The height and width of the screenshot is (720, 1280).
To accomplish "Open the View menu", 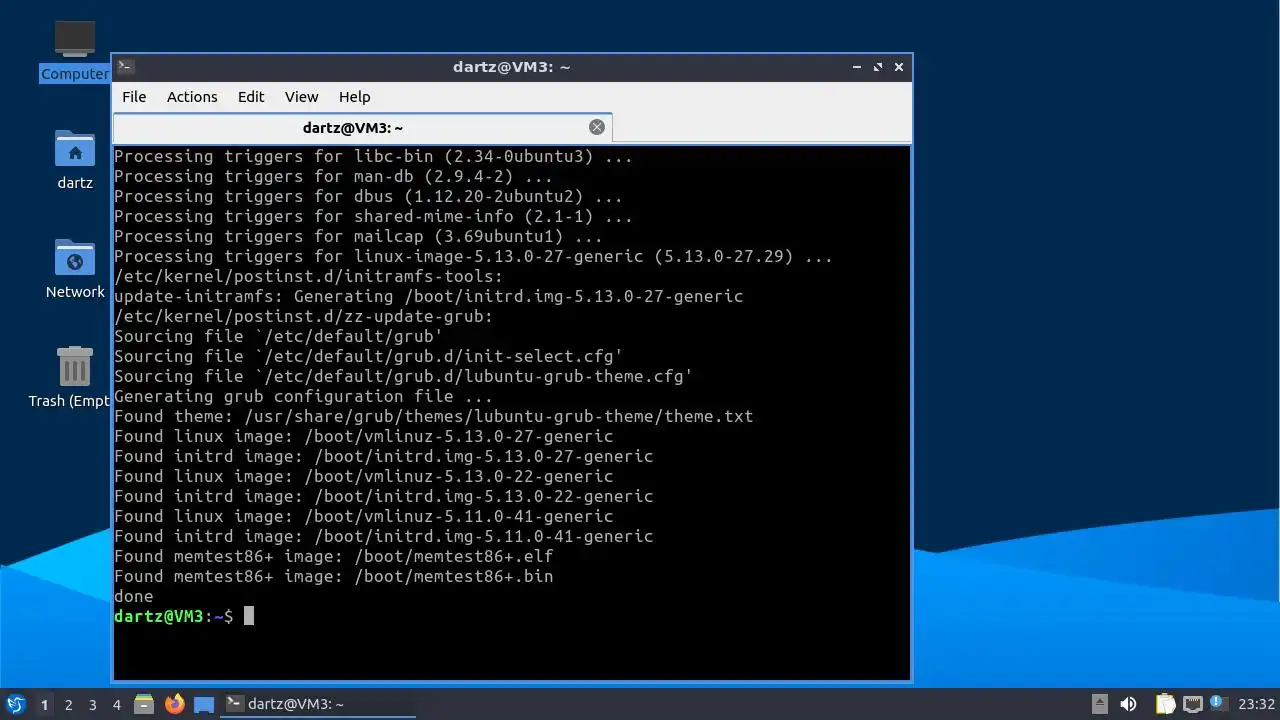I will [301, 97].
